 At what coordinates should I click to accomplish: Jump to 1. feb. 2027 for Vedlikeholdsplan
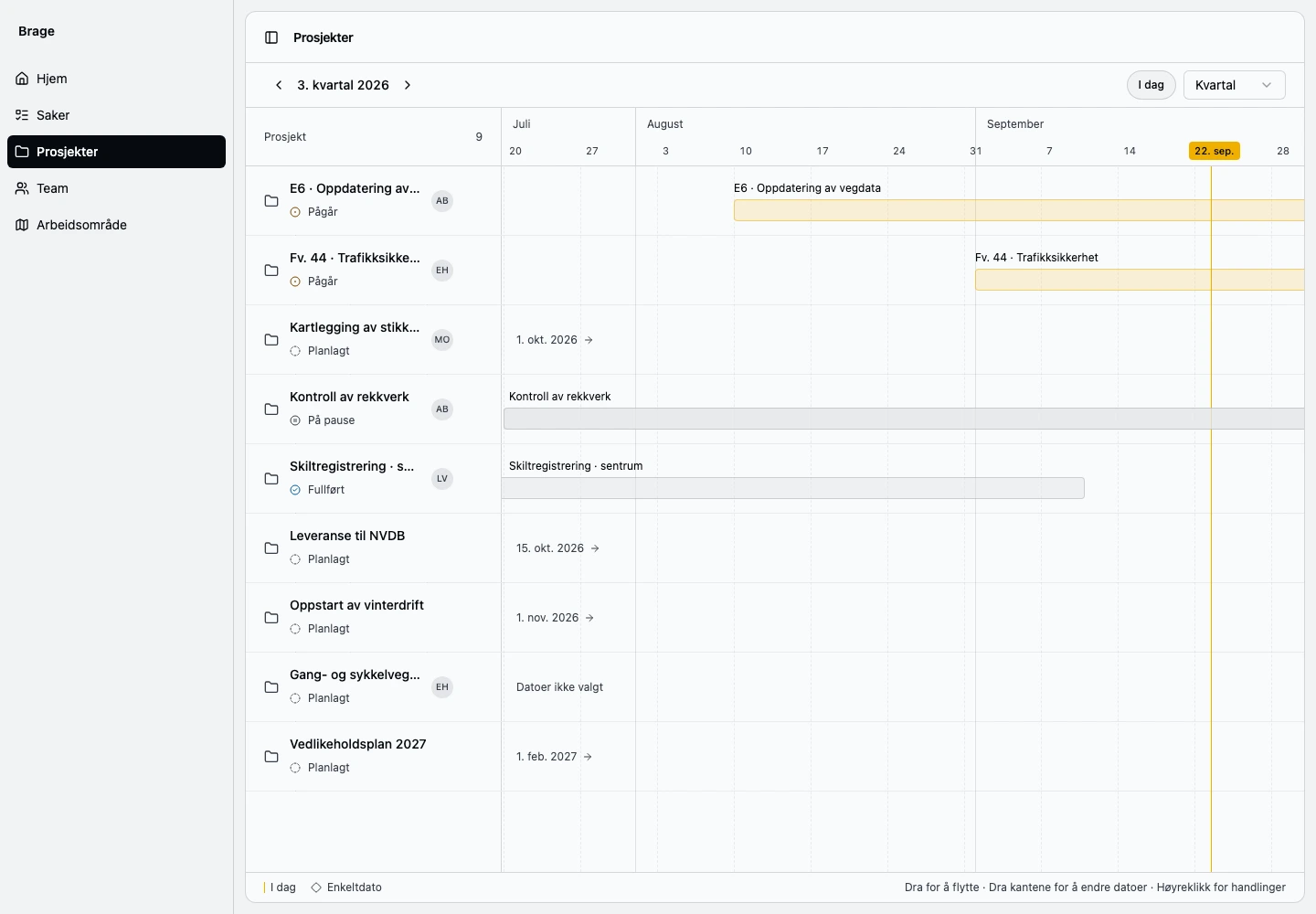pyautogui.click(x=555, y=757)
